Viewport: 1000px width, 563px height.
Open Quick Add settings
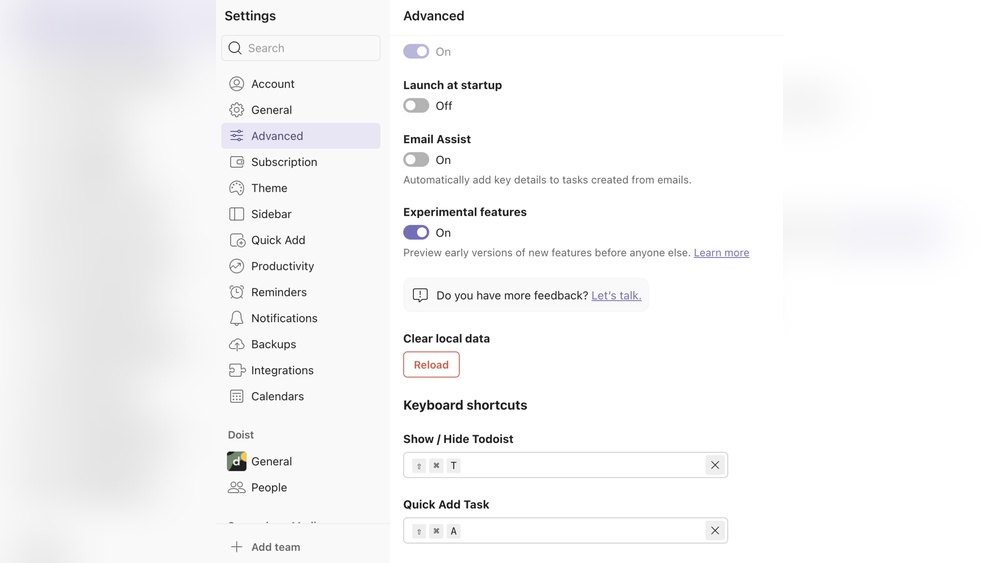point(301,240)
